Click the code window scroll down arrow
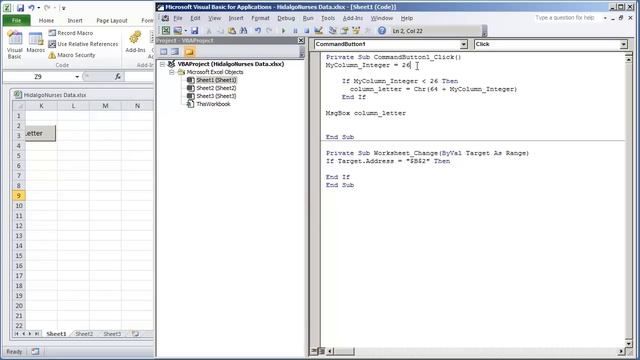Viewport: 640px width, 360px height. (x=628, y=343)
